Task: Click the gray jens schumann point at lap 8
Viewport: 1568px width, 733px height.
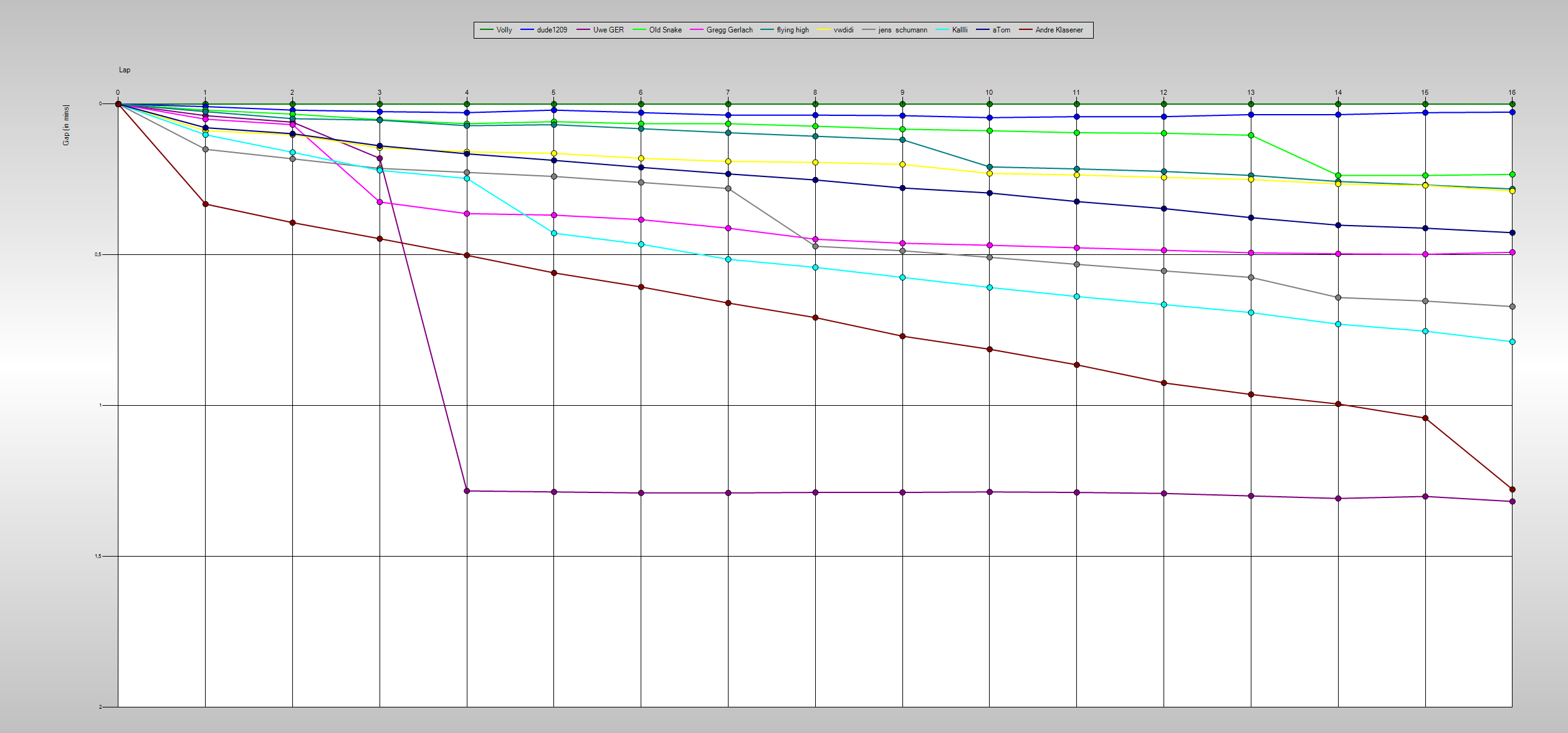Action: [815, 246]
